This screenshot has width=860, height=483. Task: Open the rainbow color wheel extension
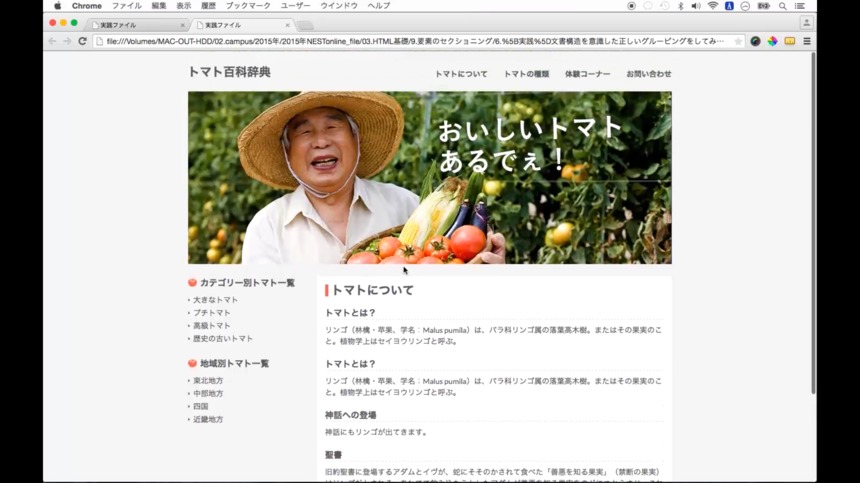pyautogui.click(x=772, y=41)
